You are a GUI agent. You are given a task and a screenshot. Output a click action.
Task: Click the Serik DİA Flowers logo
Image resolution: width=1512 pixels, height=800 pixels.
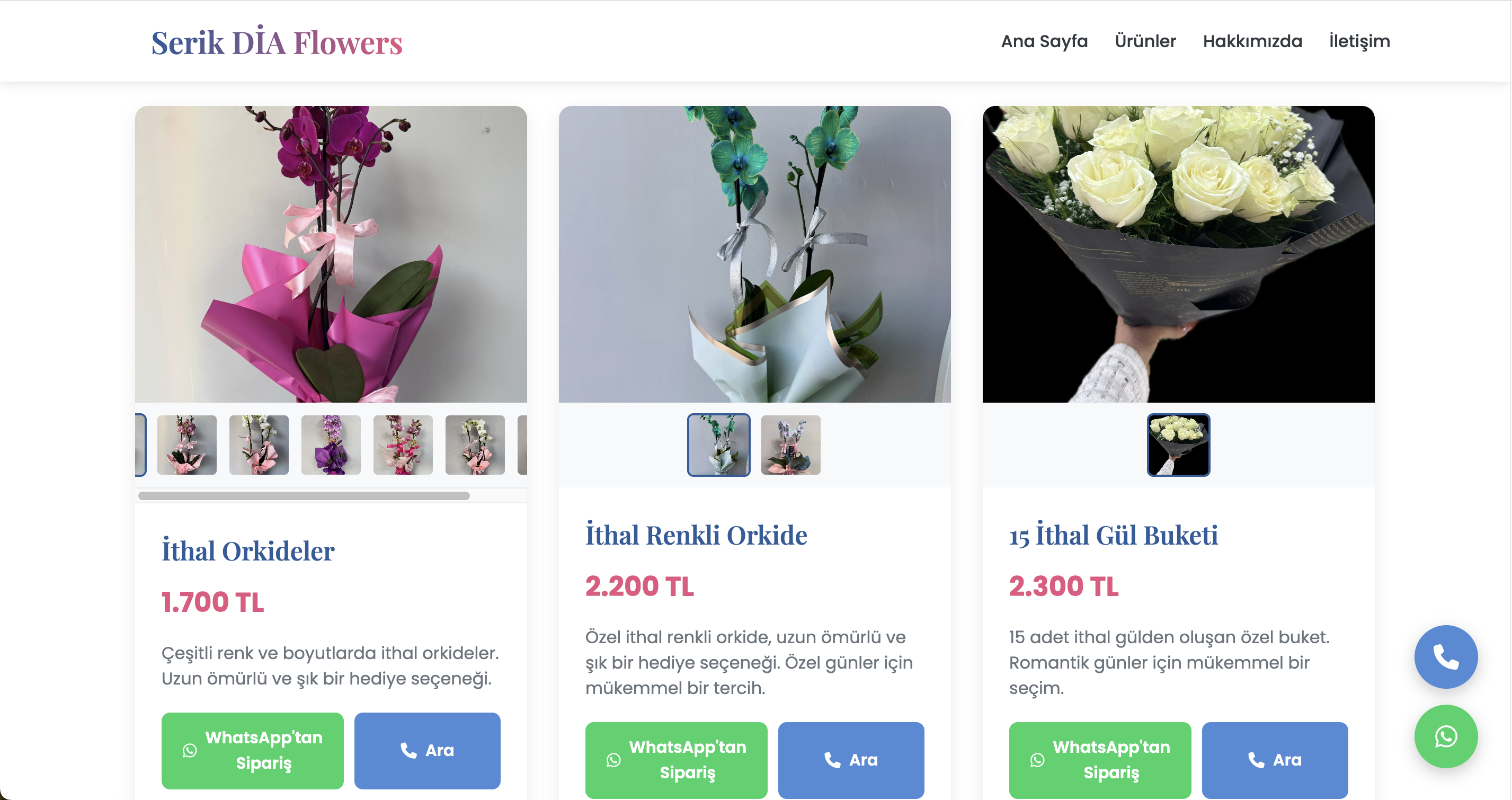(x=277, y=42)
